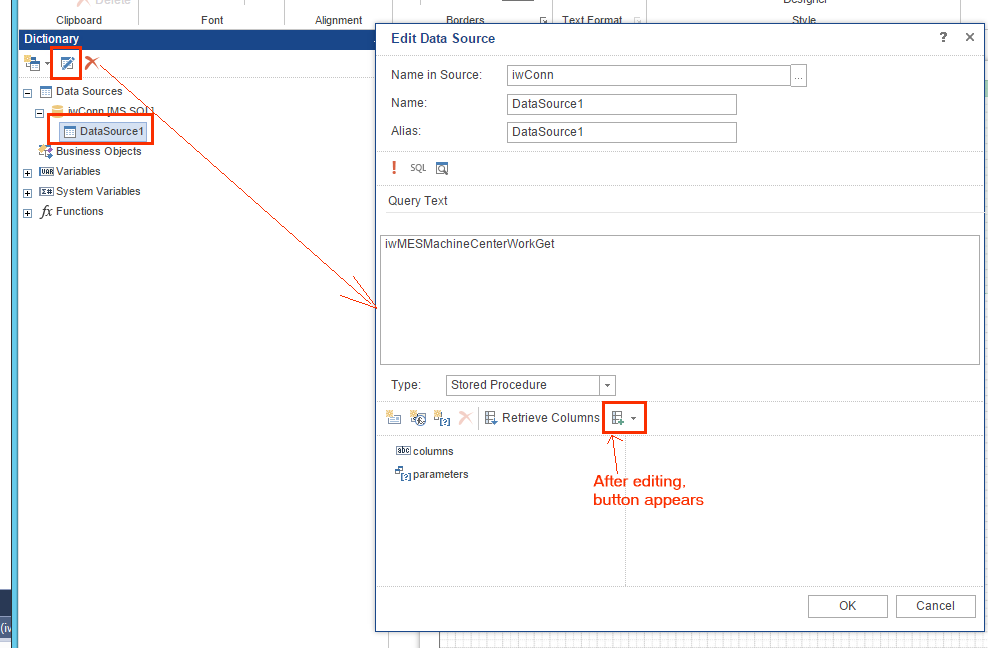
Task: Open the Type dropdown showing Stored Procedure
Action: (x=607, y=385)
